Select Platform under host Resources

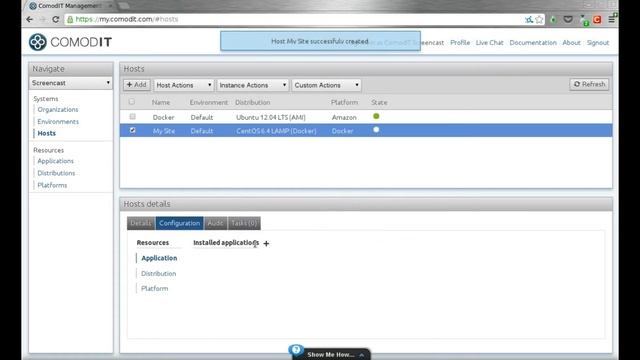click(x=155, y=289)
